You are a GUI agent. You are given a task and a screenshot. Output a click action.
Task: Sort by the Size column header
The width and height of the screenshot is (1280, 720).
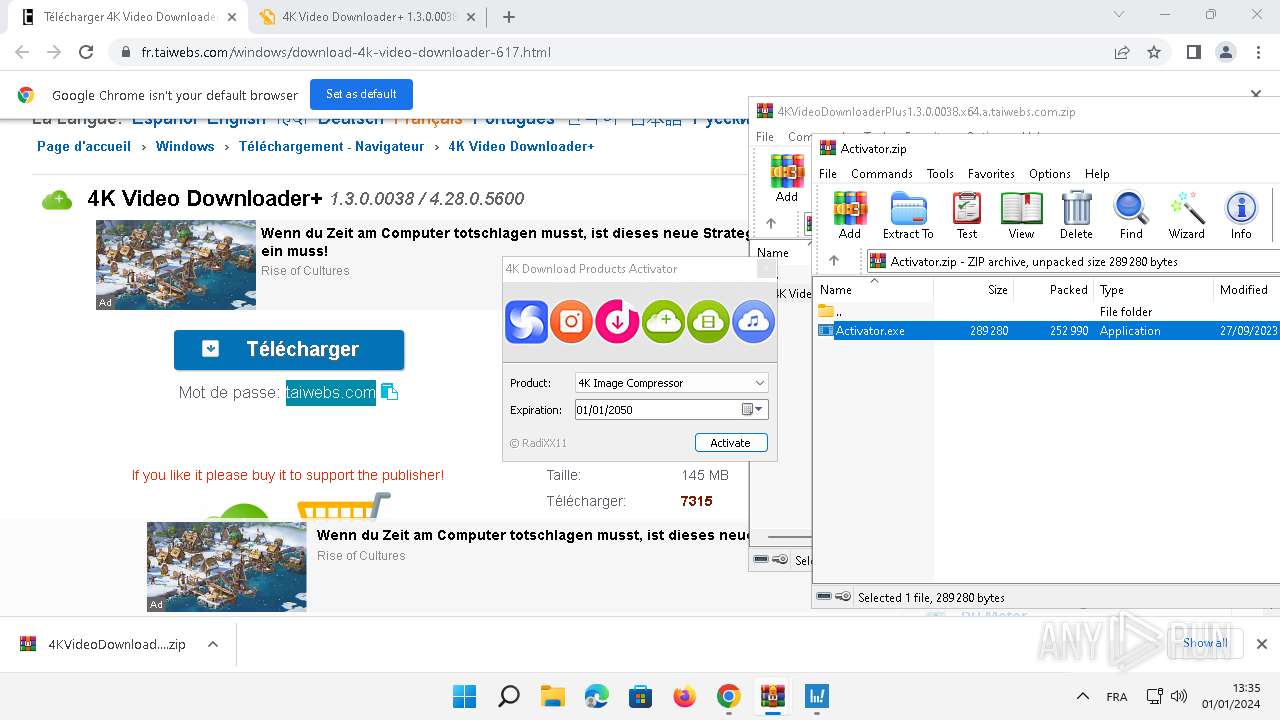coord(974,290)
